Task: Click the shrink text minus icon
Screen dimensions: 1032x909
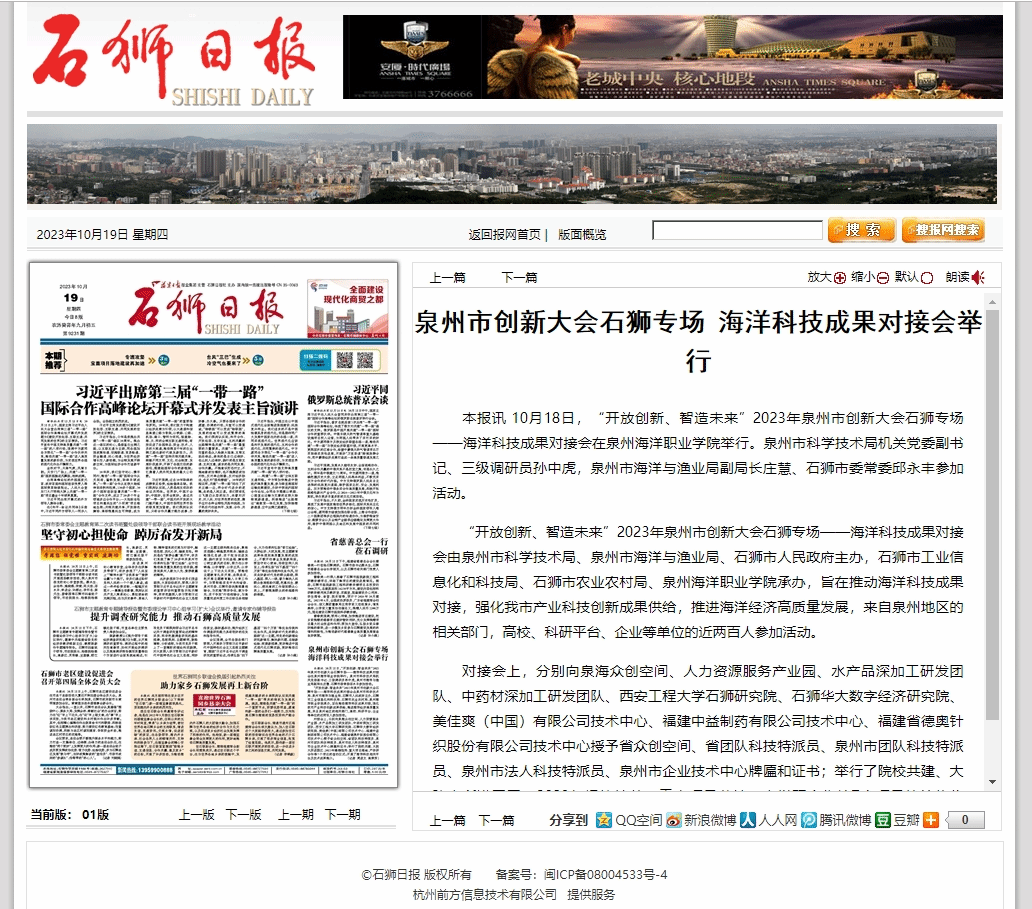Action: [x=883, y=278]
